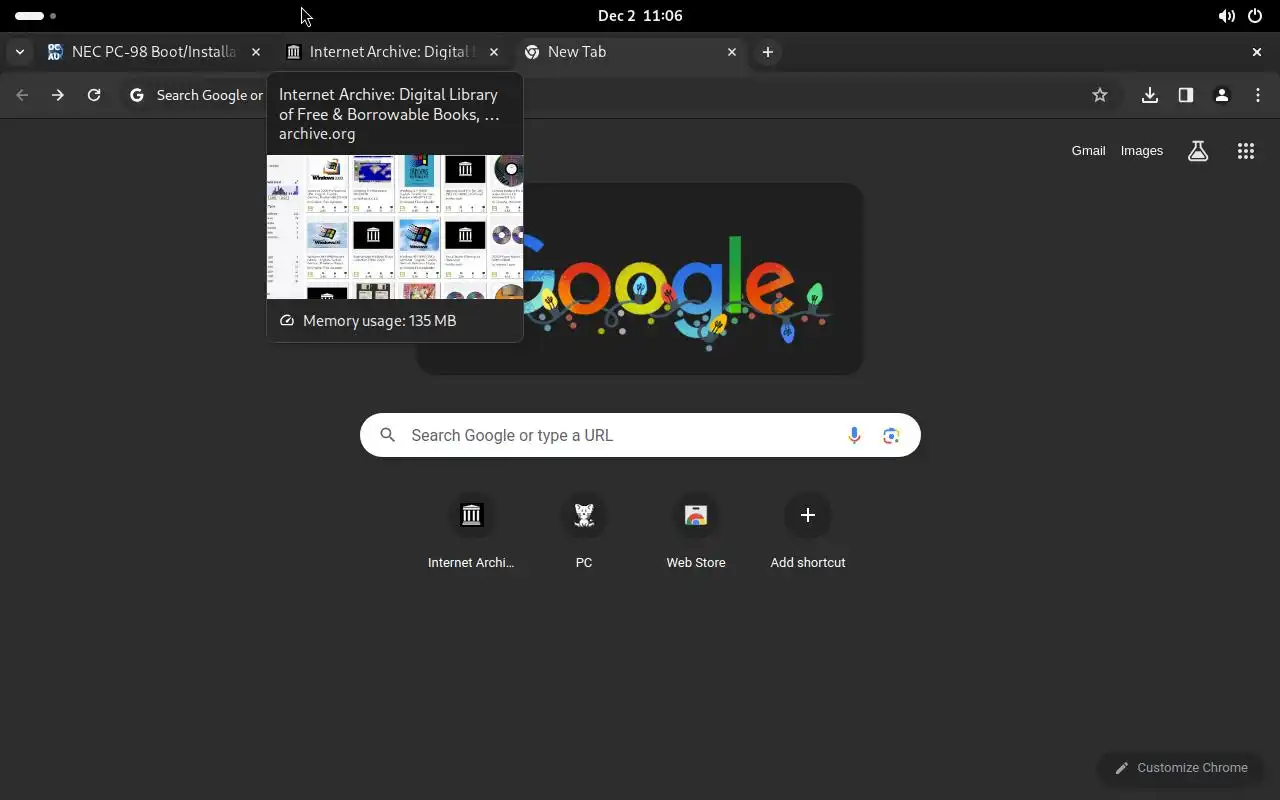Screen dimensions: 1280x800
Task: Start voice search with microphone
Action: [854, 435]
